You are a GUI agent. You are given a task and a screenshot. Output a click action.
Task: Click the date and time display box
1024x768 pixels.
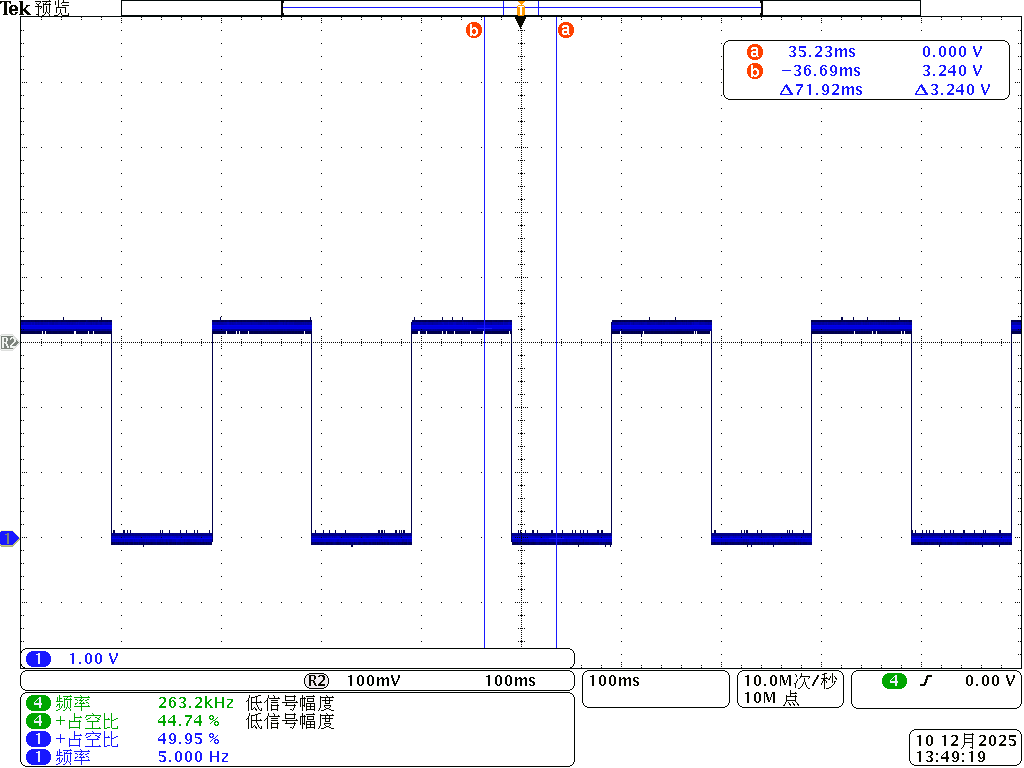pos(965,749)
